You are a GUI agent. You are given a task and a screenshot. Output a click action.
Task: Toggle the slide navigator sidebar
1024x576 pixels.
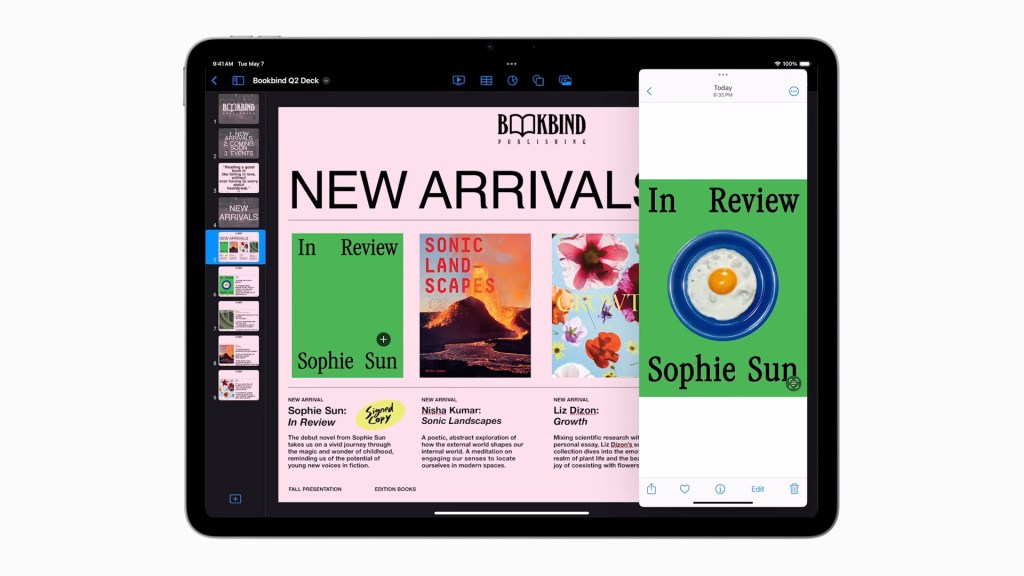click(238, 80)
